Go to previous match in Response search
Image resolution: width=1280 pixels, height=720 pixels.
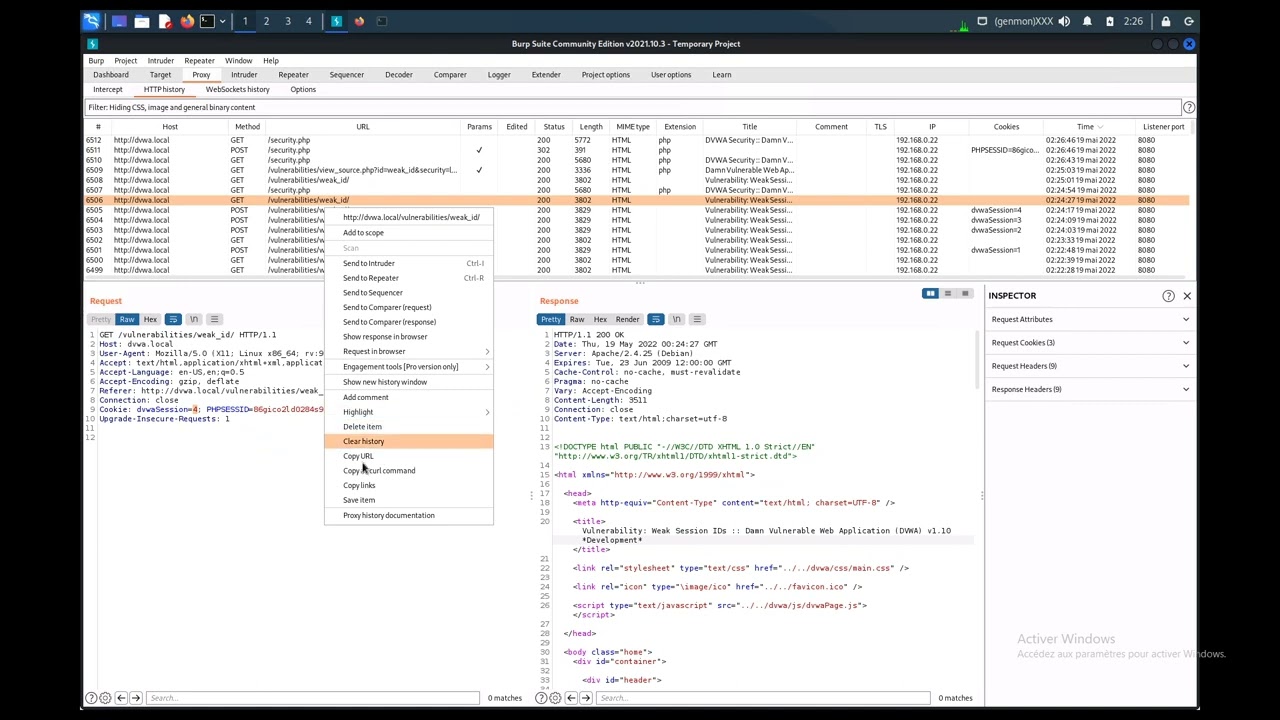pyautogui.click(x=571, y=698)
